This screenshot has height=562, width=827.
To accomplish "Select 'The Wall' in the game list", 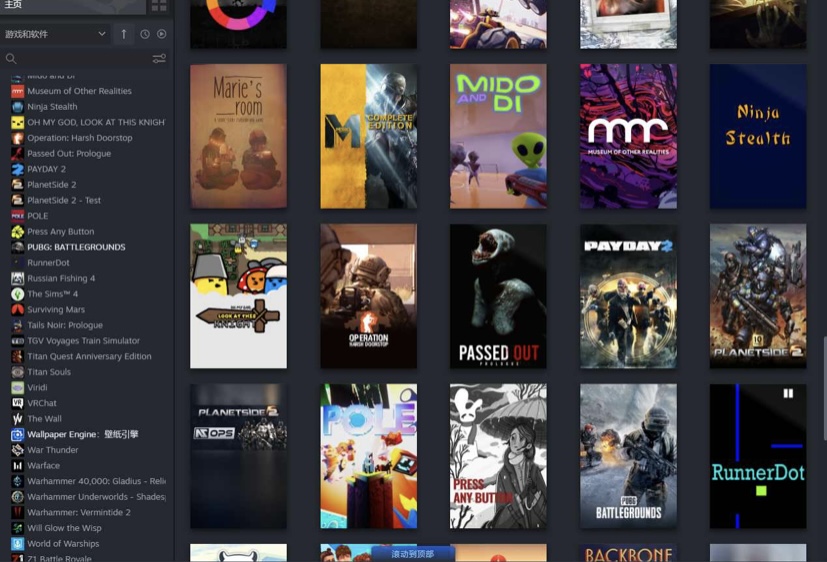I will pos(44,419).
